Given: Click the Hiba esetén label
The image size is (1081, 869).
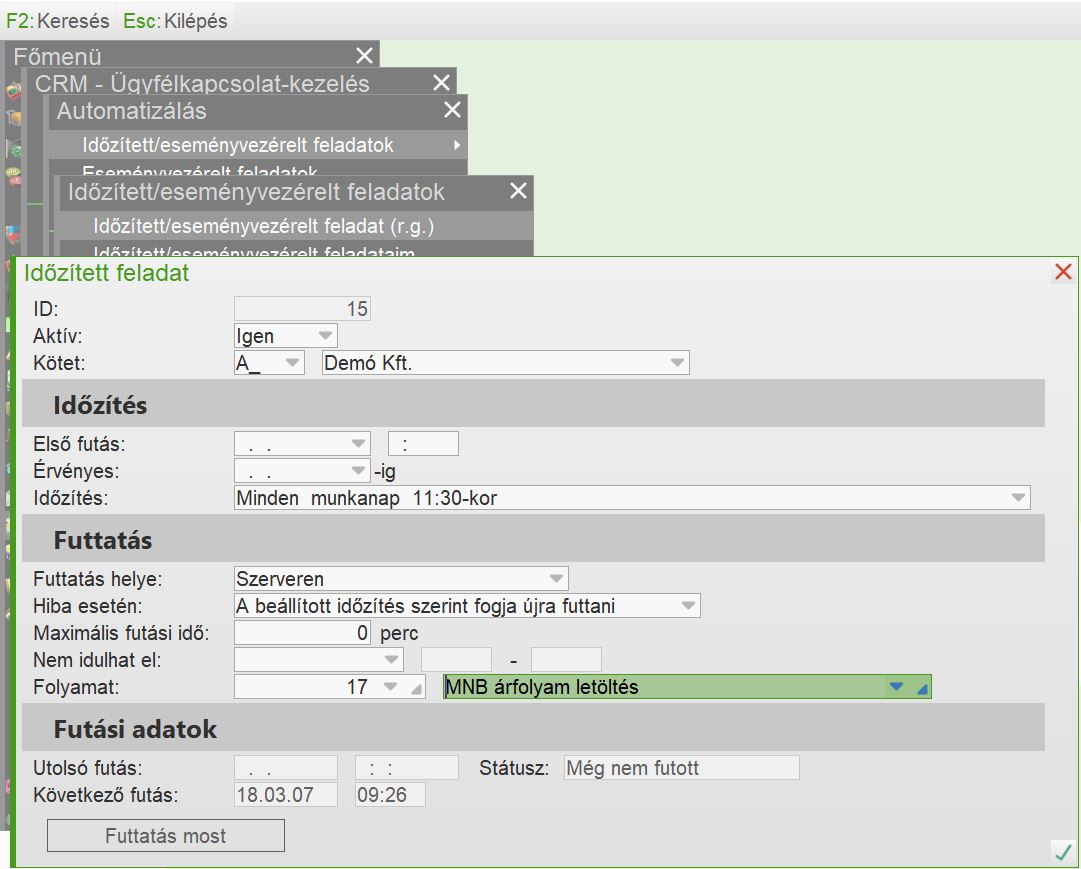Looking at the screenshot, I should [88, 606].
